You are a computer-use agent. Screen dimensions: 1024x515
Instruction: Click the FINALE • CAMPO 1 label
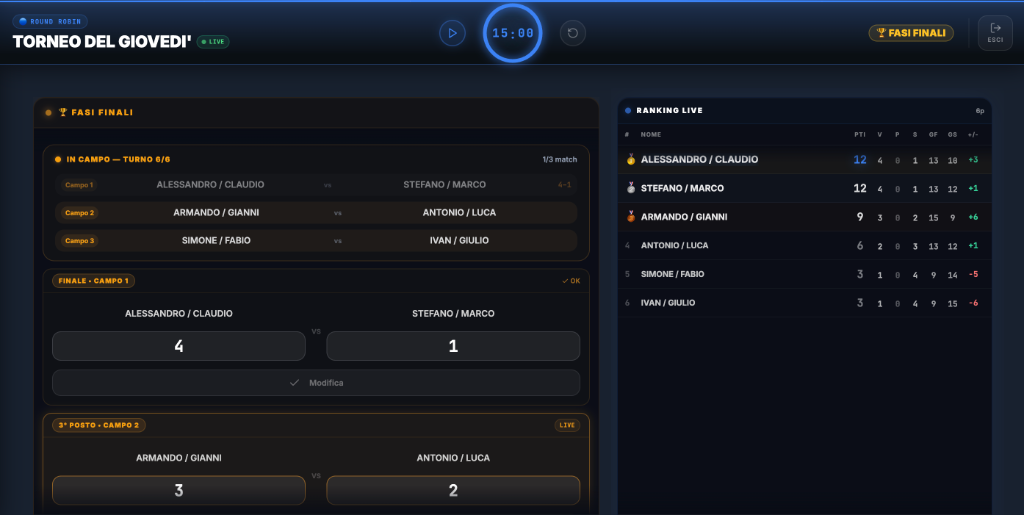tap(93, 281)
